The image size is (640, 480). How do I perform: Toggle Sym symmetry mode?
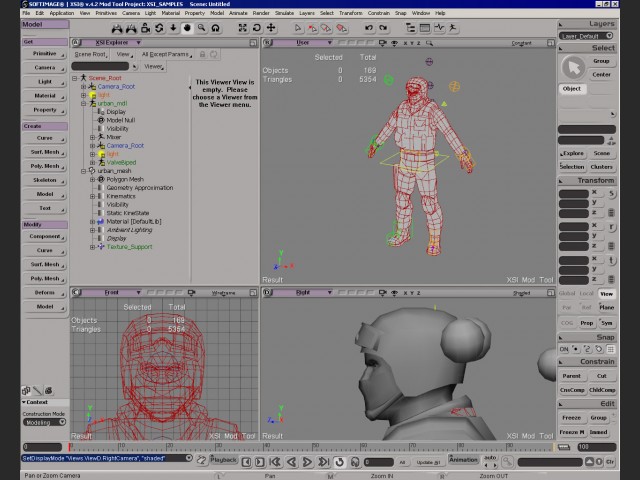click(607, 323)
